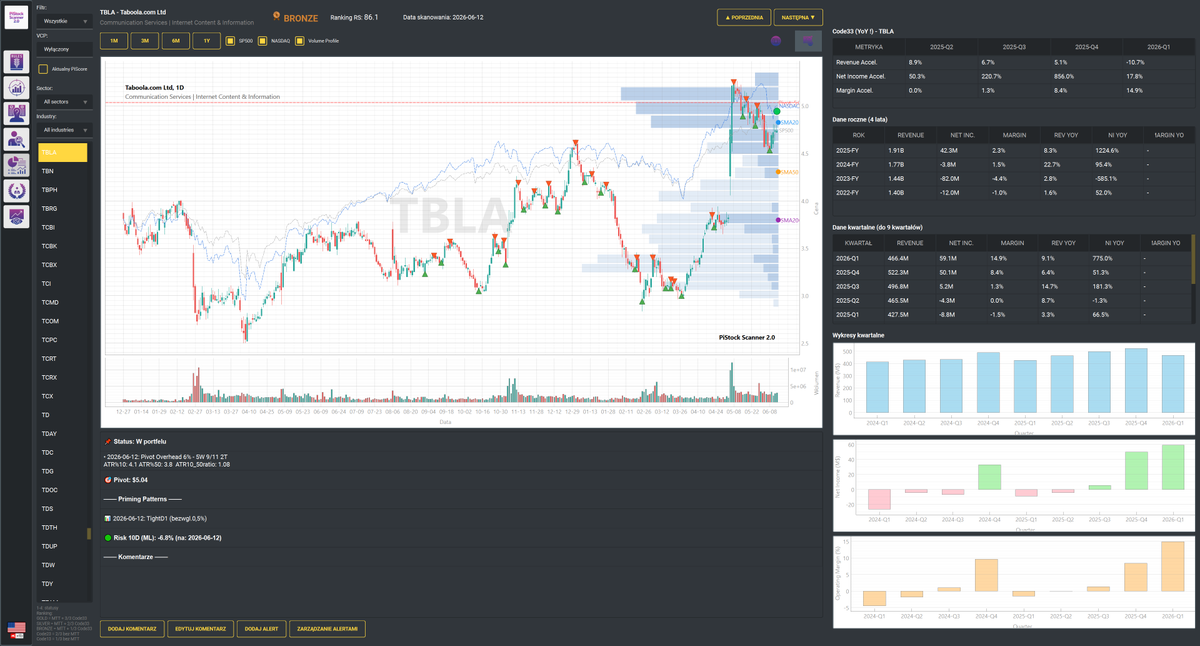Click the BRONZE medal badge icon
The height and width of the screenshot is (646, 1200).
276,18
